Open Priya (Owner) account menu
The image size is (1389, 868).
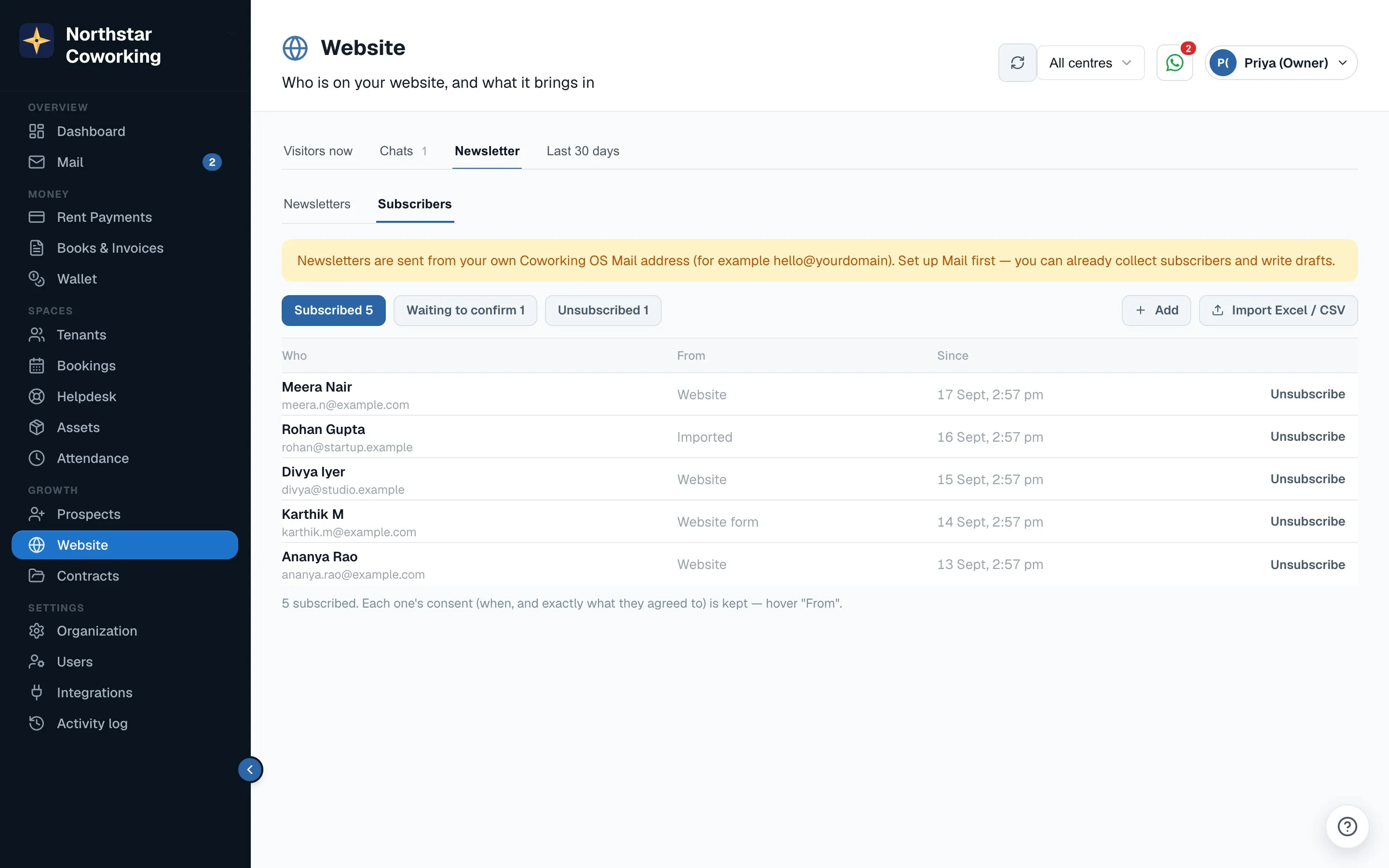click(x=1280, y=63)
